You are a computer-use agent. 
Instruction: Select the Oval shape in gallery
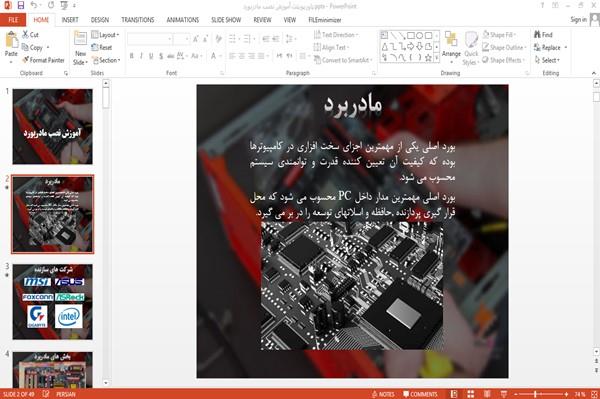coord(419,36)
